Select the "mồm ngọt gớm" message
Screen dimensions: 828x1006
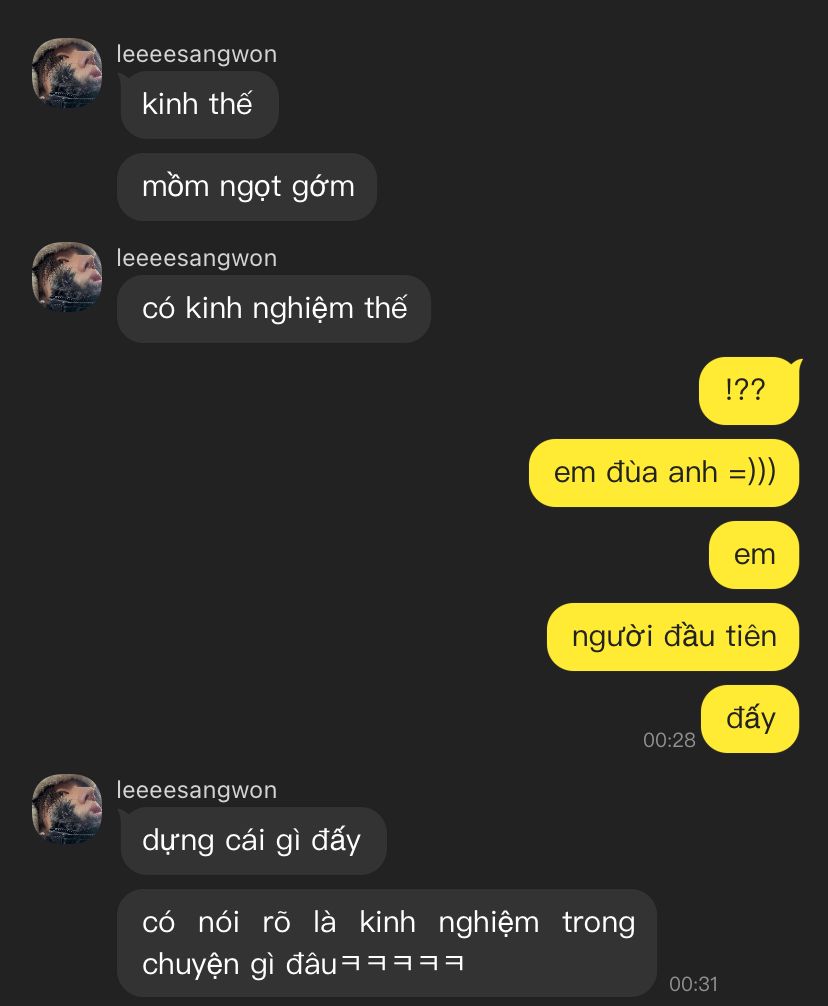[x=247, y=187]
